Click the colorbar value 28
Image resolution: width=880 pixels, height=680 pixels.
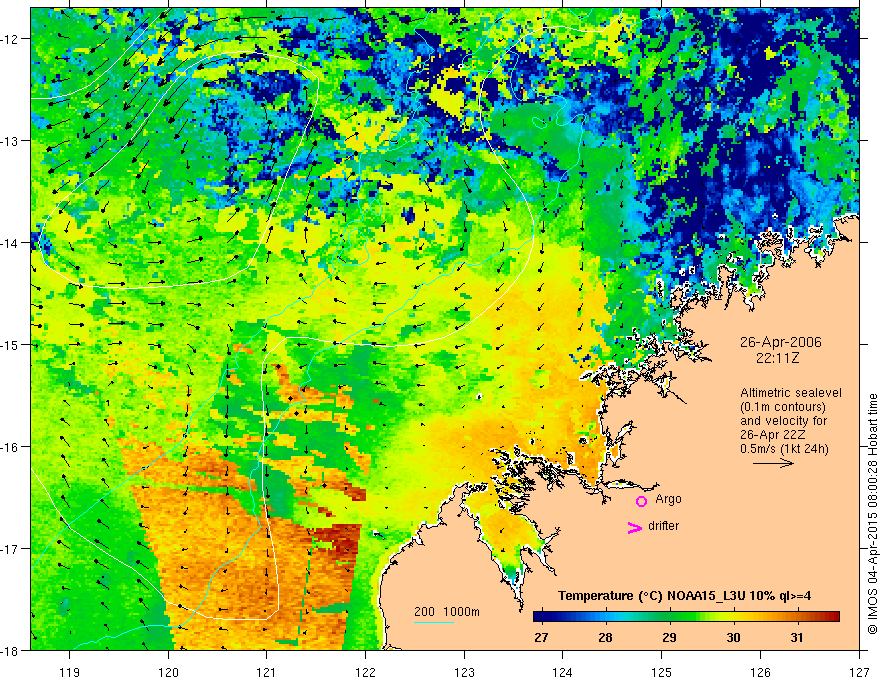(605, 637)
